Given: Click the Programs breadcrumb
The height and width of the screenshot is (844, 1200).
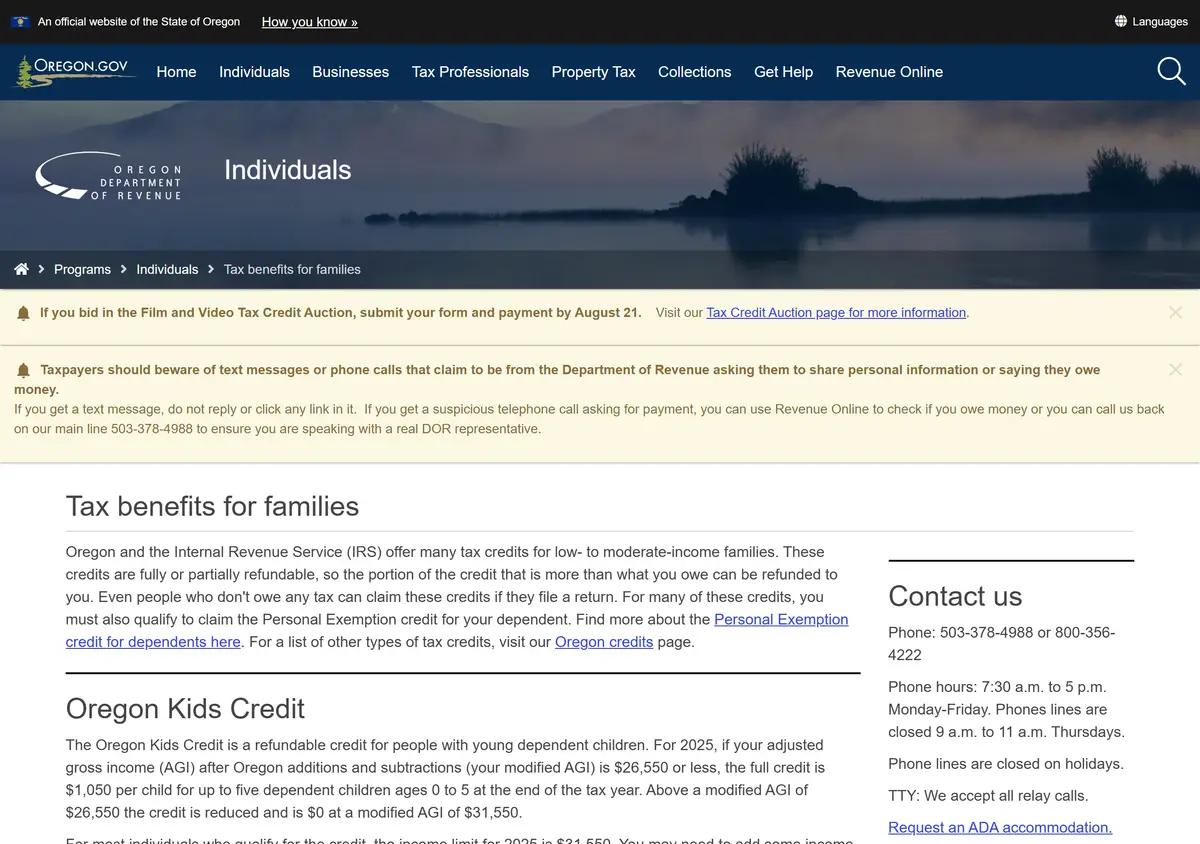Looking at the screenshot, I should click(82, 269).
